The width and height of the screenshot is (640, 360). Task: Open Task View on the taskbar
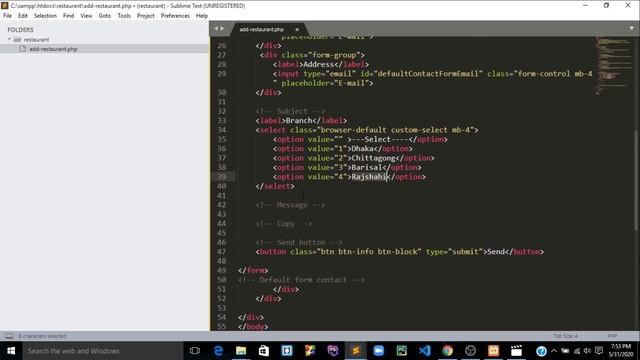pyautogui.click(x=195, y=351)
